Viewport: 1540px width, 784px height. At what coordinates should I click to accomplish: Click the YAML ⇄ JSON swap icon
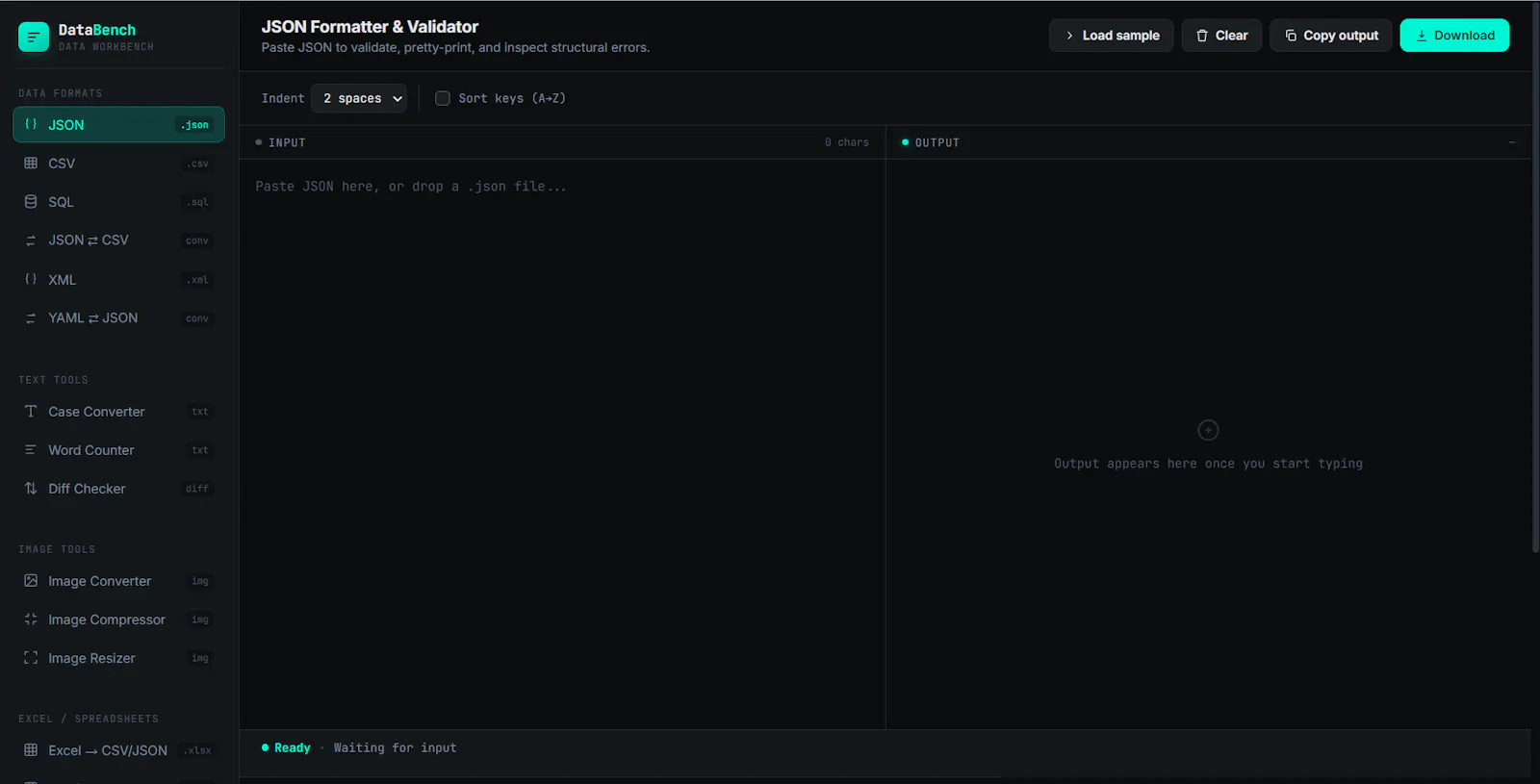31,317
